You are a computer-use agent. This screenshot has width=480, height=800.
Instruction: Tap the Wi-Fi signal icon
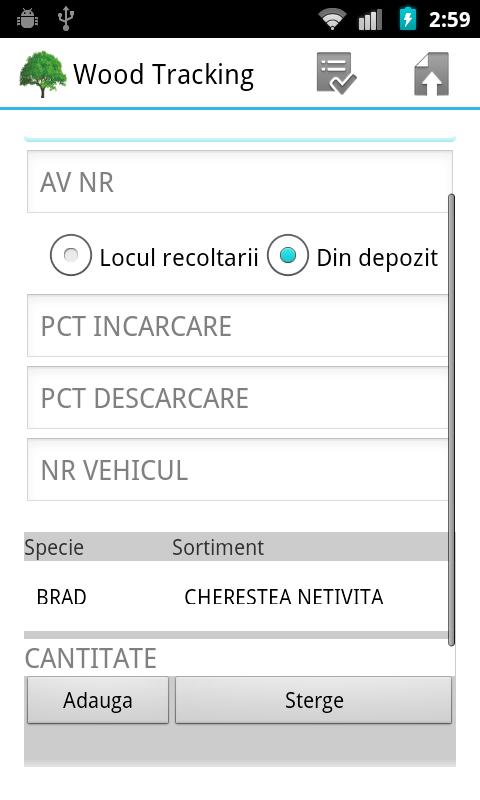332,19
